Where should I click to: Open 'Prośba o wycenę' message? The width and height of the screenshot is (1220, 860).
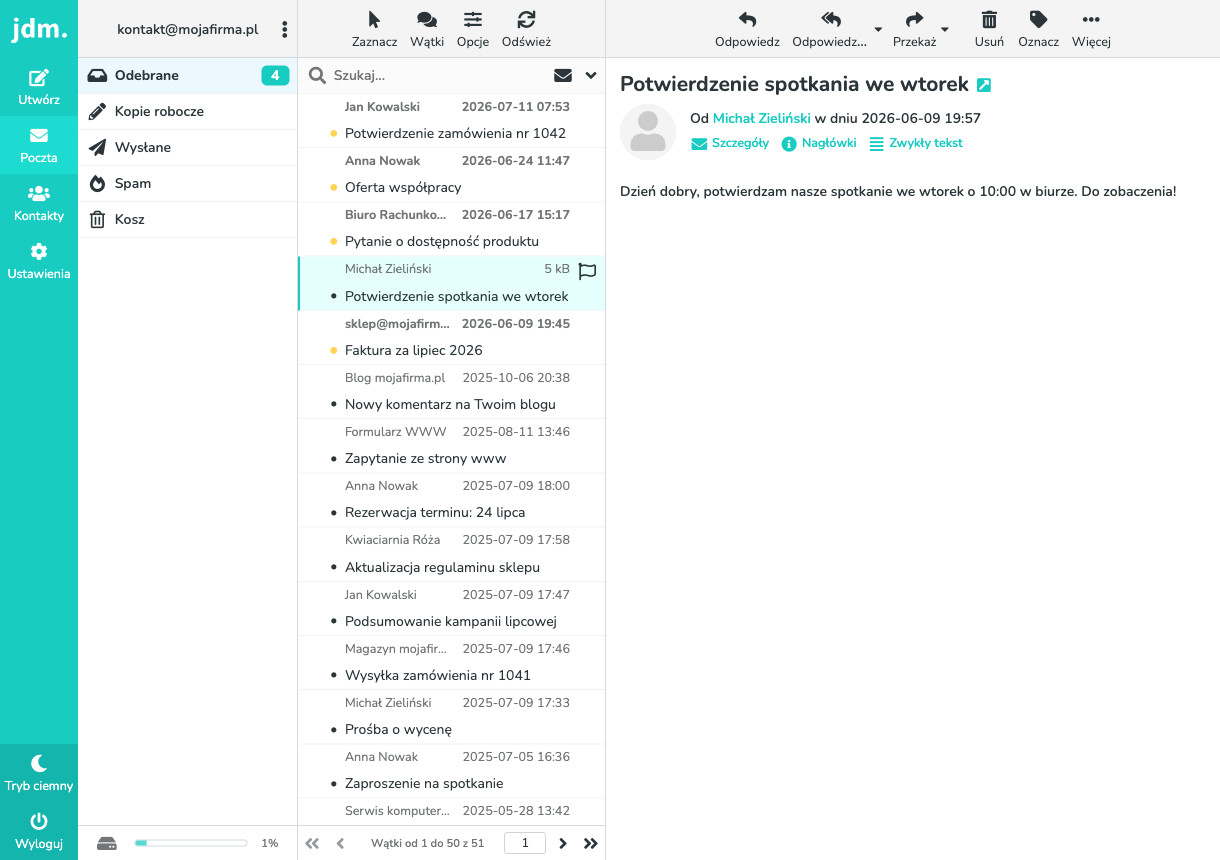[x=452, y=717]
